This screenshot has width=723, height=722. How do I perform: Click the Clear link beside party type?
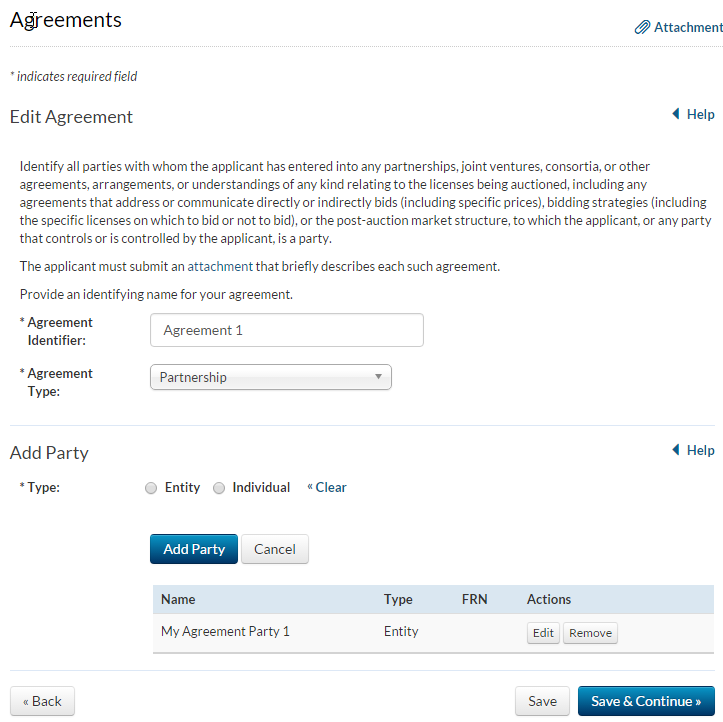(x=328, y=488)
